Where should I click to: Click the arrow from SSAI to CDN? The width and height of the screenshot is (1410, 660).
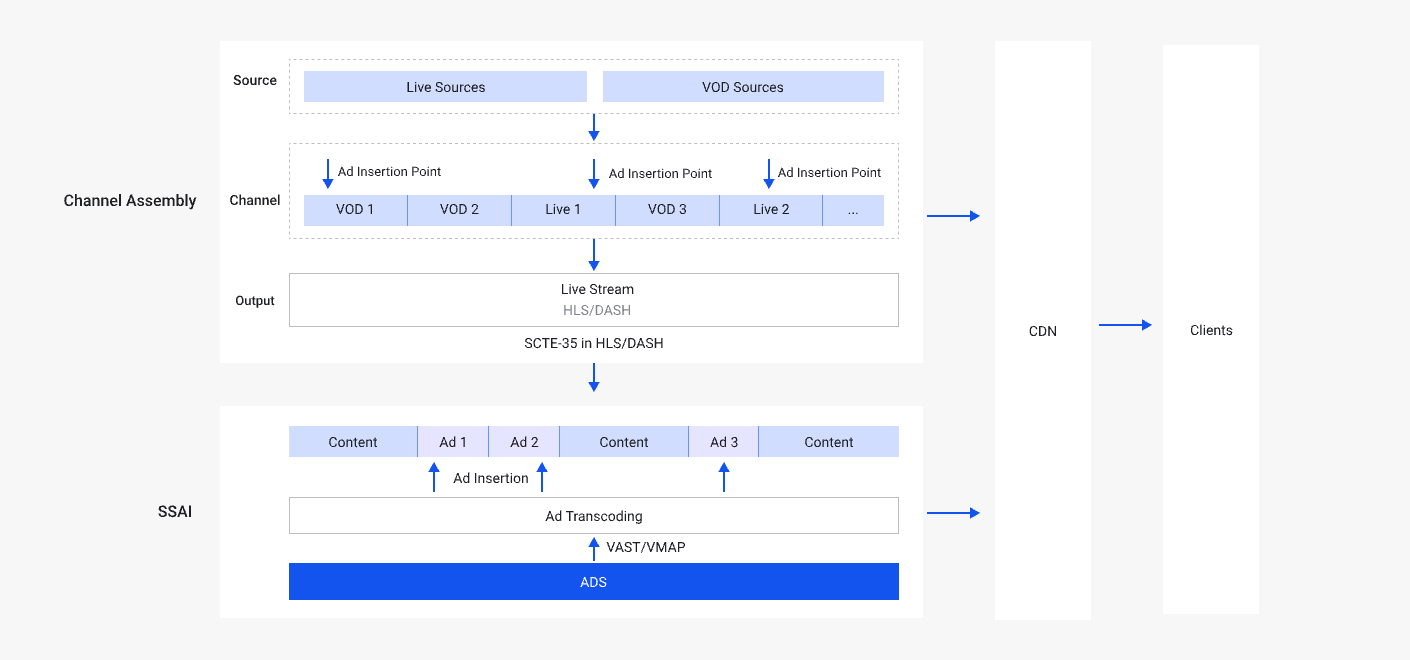[953, 513]
